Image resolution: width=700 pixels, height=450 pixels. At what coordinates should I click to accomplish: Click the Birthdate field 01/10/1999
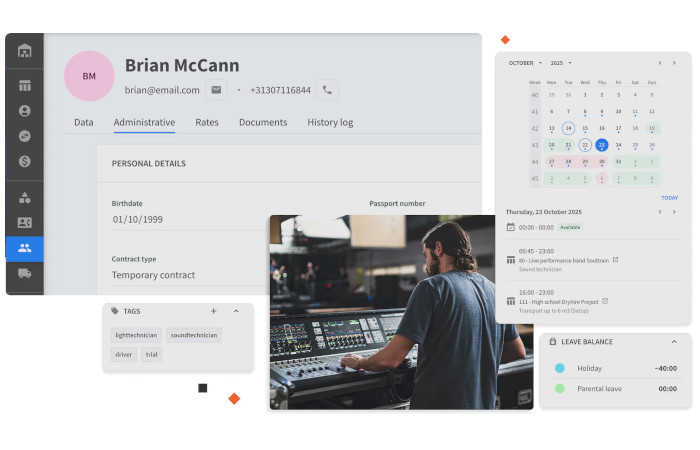(x=188, y=220)
